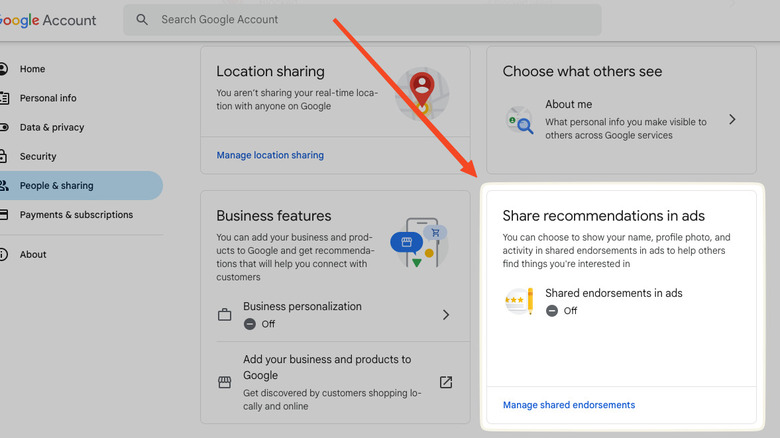Go to Data & privacy section
The height and width of the screenshot is (438, 780).
[52, 128]
